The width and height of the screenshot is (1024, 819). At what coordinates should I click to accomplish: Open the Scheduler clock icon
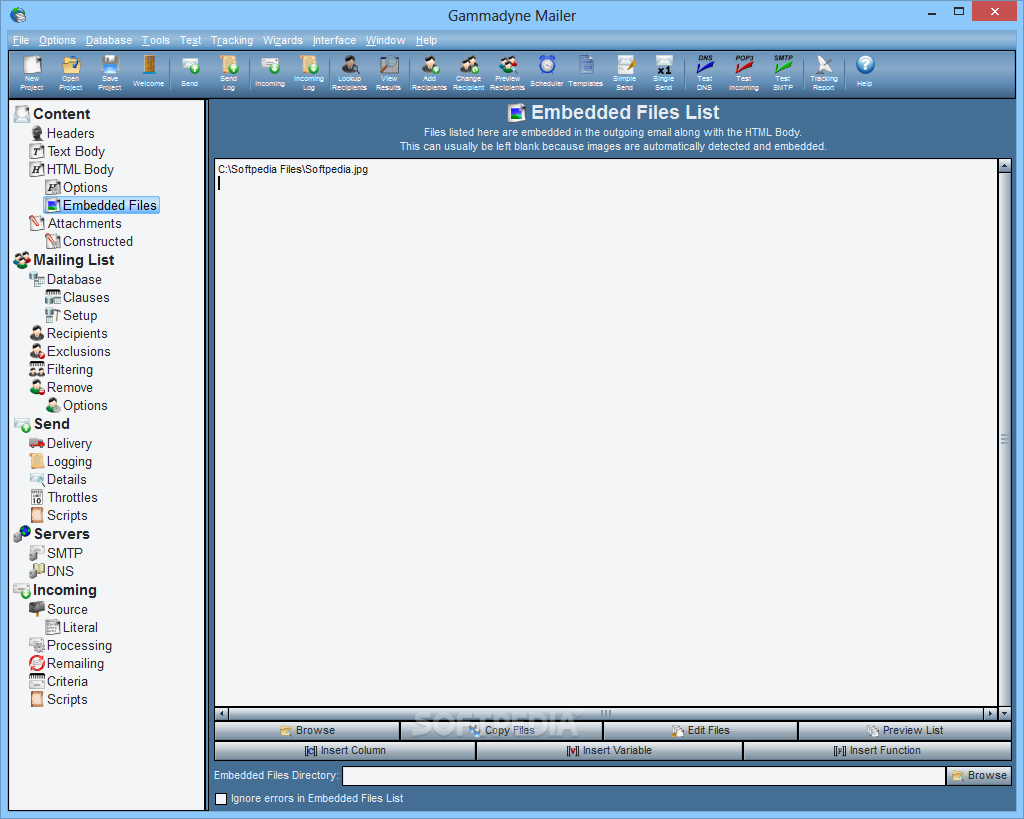click(x=547, y=72)
